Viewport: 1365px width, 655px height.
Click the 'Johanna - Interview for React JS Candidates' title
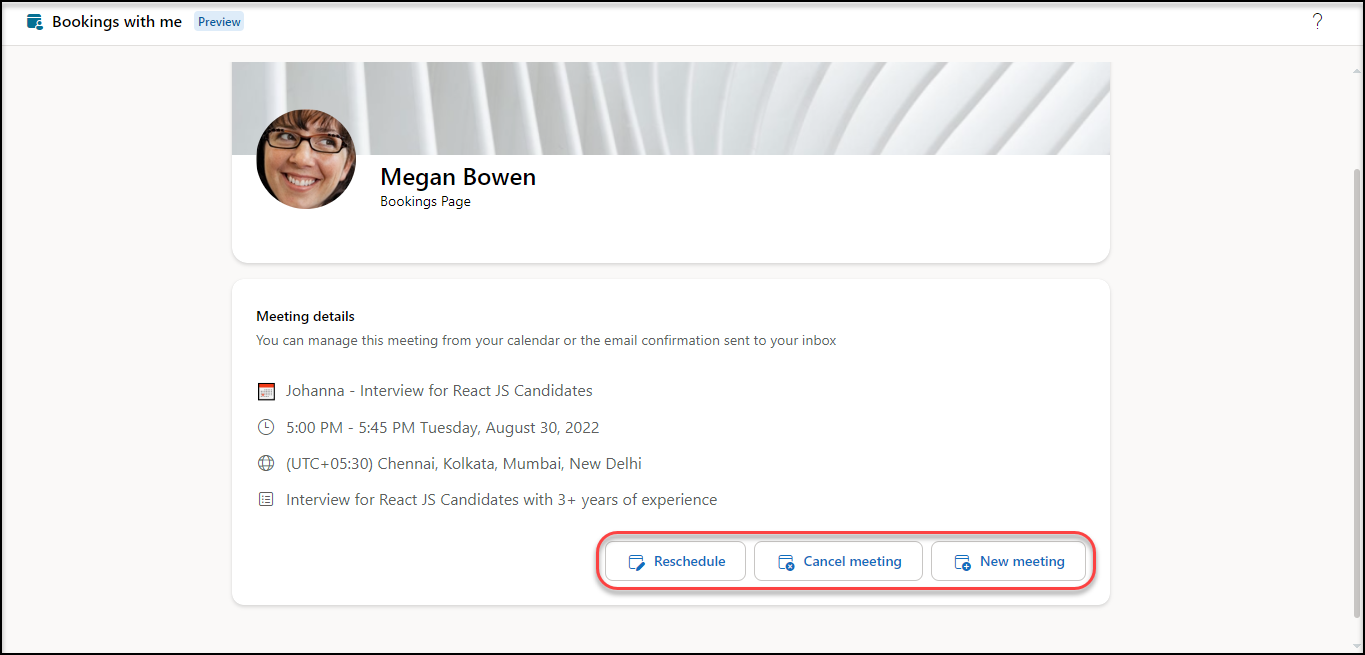click(439, 391)
